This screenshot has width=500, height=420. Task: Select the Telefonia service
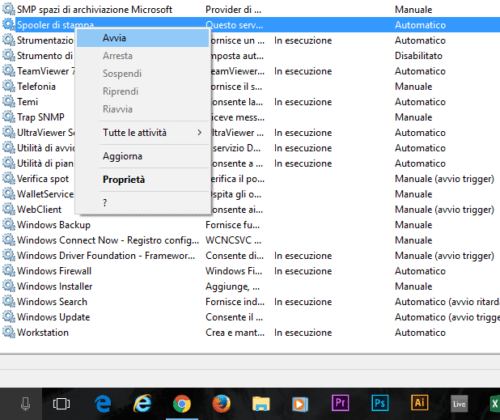tap(36, 86)
